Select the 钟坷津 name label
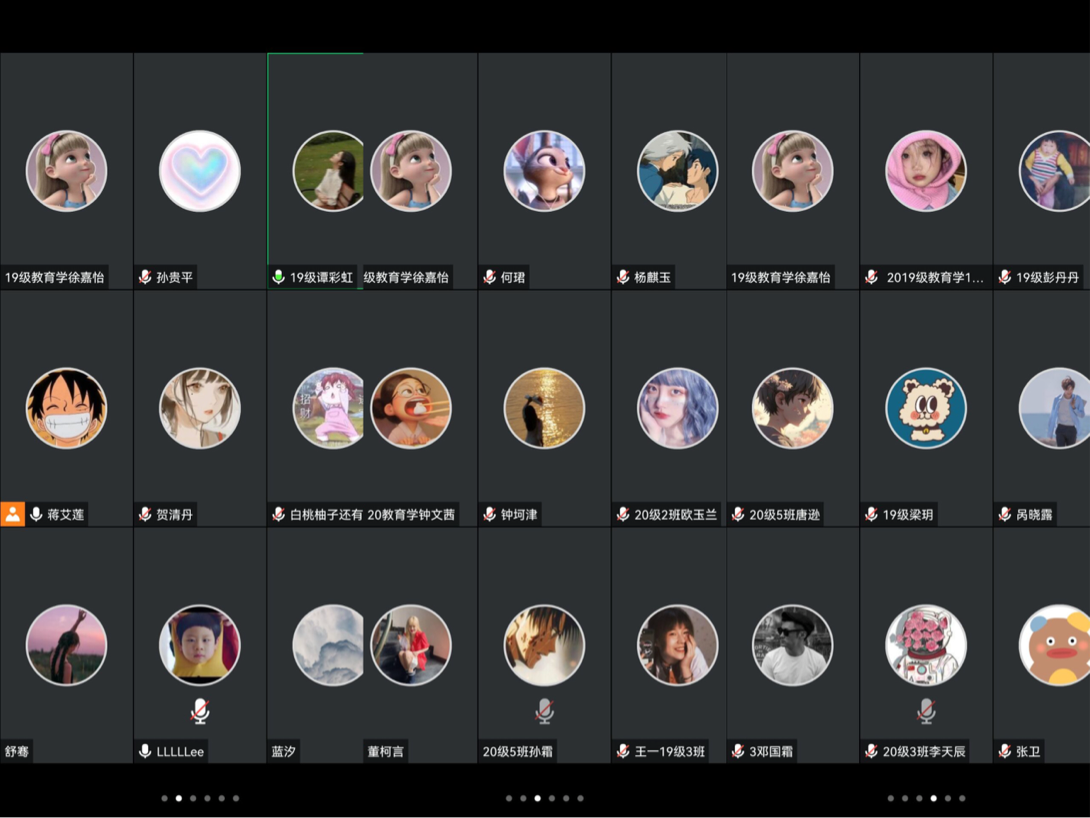The height and width of the screenshot is (818, 1090). coord(519,514)
